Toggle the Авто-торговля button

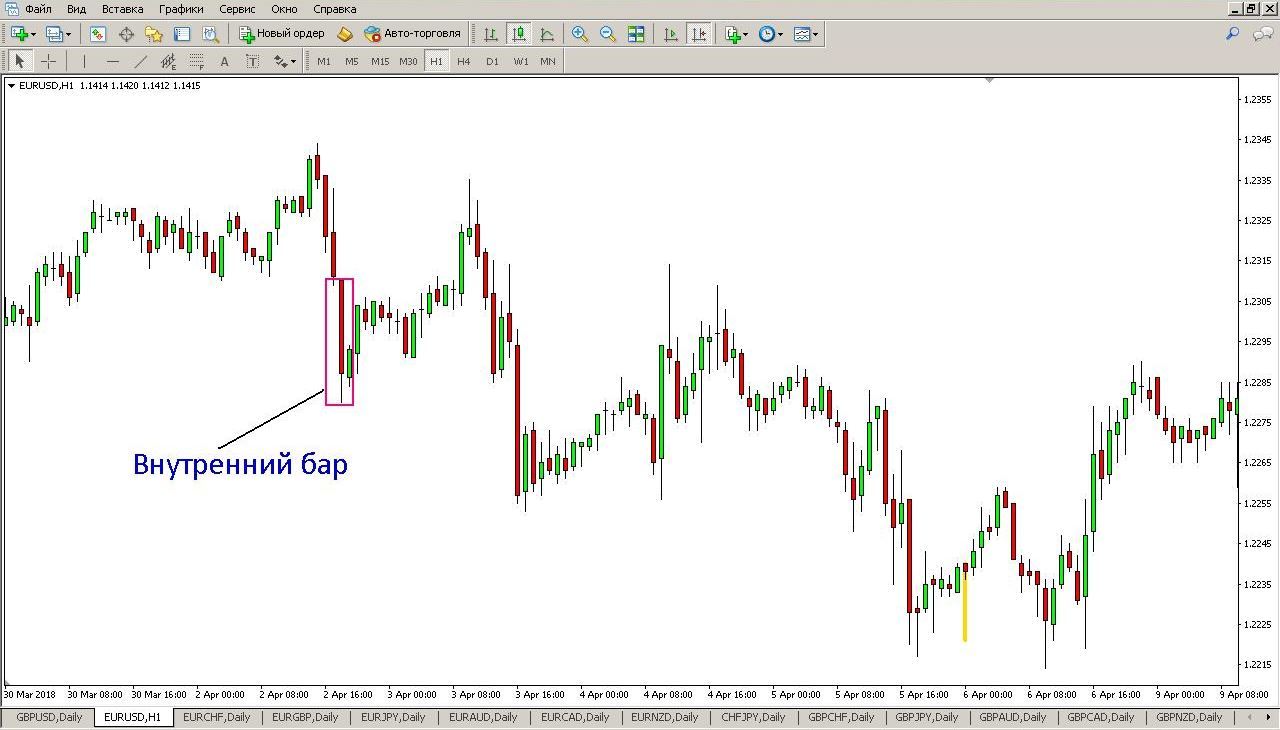click(412, 34)
